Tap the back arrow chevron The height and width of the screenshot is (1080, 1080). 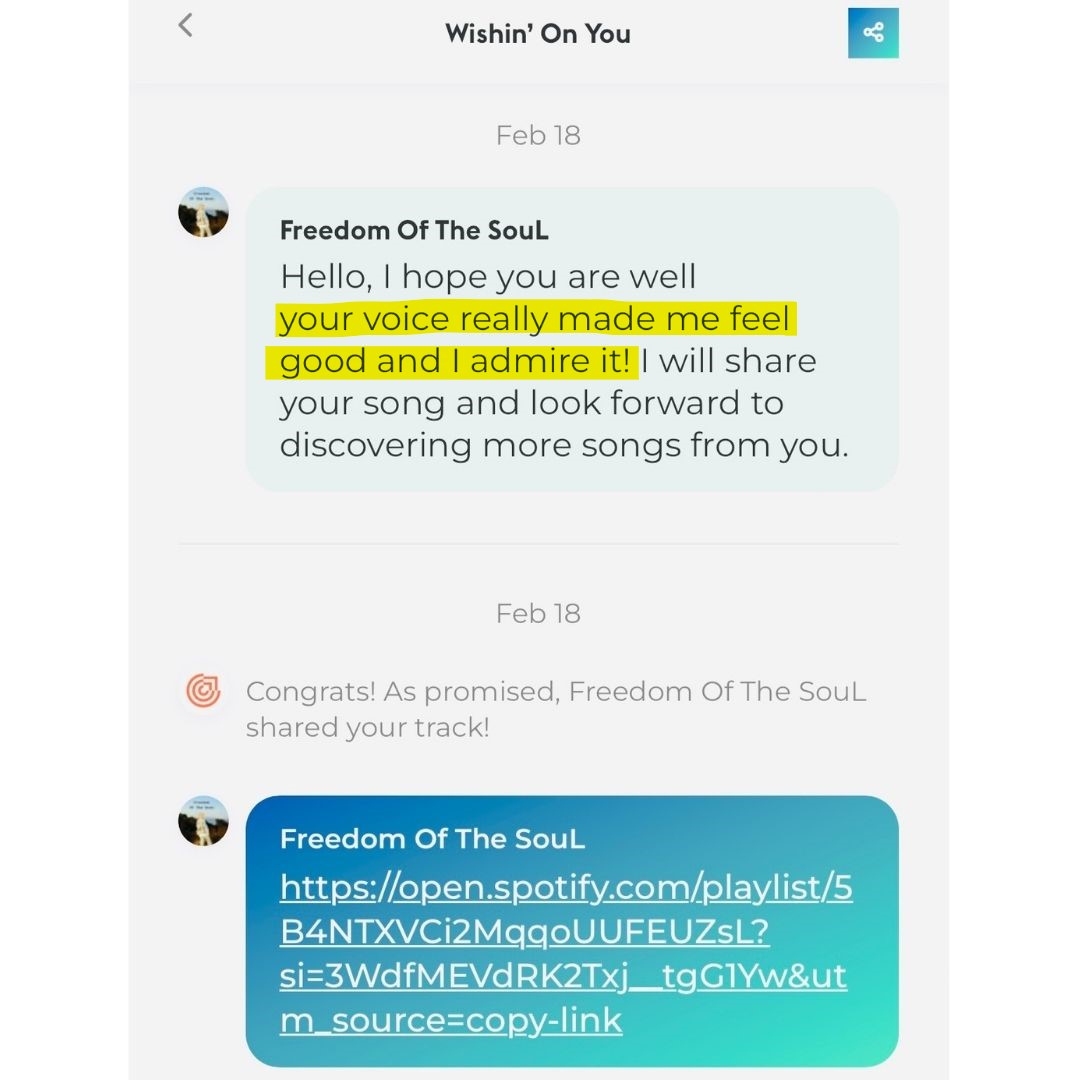tap(185, 25)
